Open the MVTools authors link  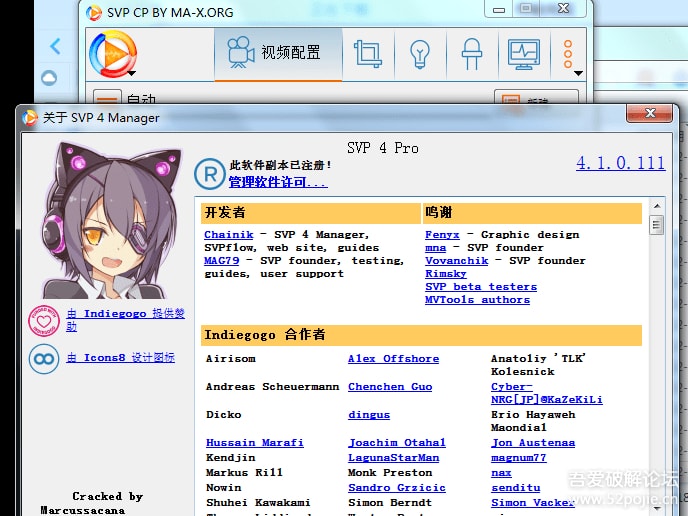[x=477, y=300]
